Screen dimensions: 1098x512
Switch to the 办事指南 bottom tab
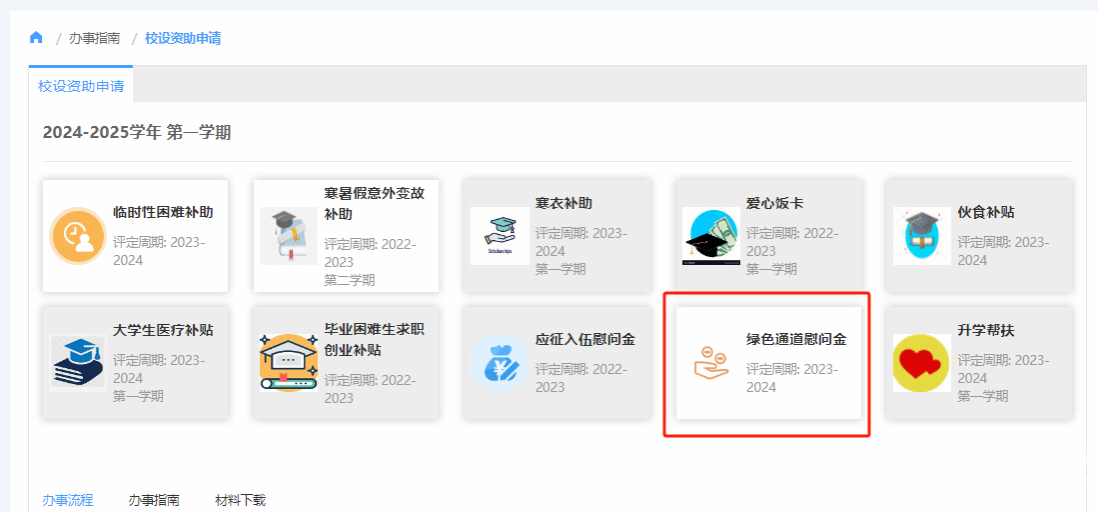point(154,500)
